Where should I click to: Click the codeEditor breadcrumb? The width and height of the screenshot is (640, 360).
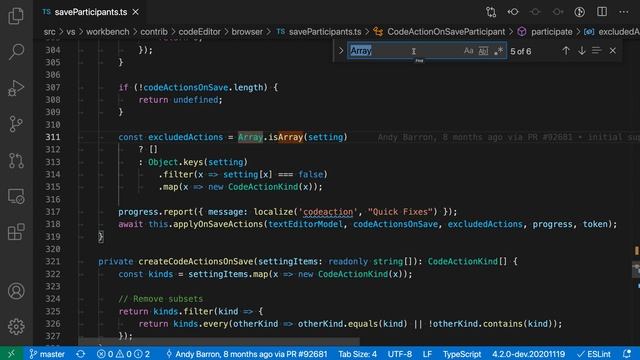coord(199,32)
